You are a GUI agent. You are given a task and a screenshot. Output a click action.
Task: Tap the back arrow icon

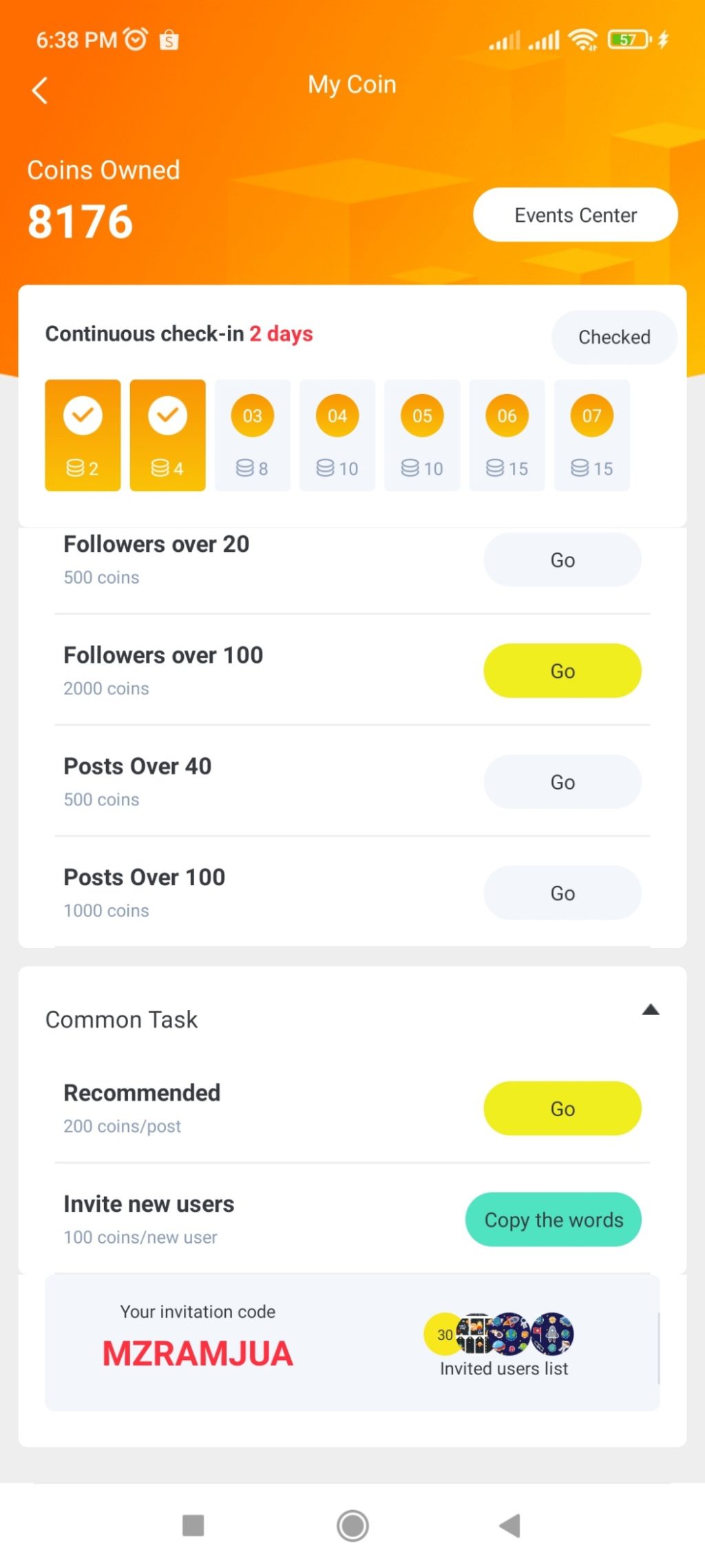click(x=40, y=90)
